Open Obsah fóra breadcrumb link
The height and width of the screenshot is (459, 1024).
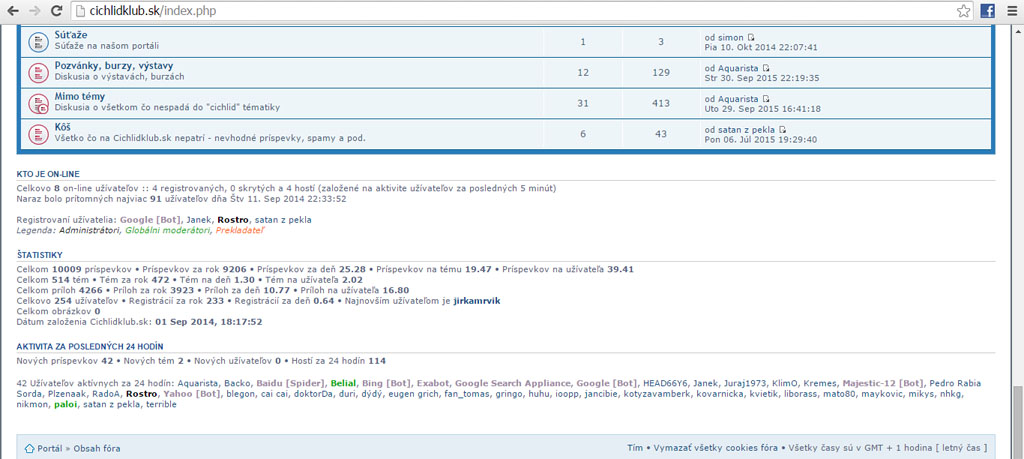99,448
